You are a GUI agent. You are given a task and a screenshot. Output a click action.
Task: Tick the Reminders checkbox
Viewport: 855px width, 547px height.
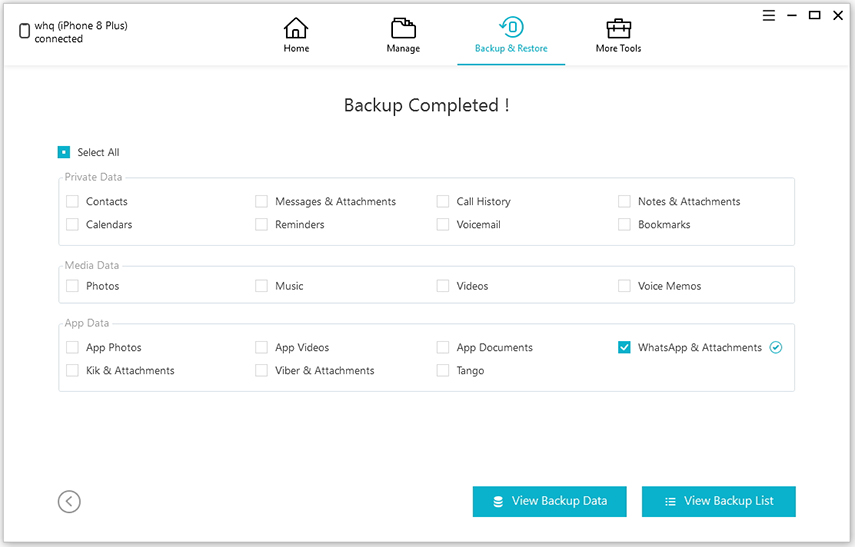(261, 224)
